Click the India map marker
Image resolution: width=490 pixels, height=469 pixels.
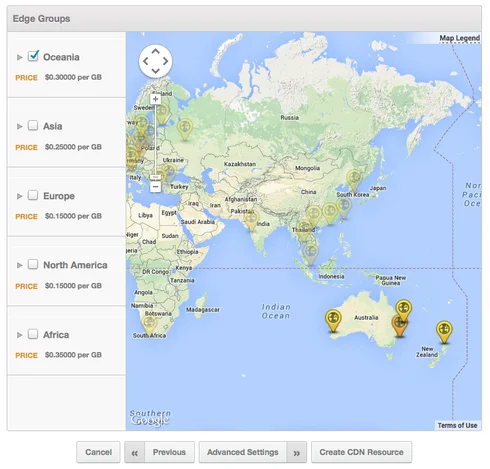251,220
